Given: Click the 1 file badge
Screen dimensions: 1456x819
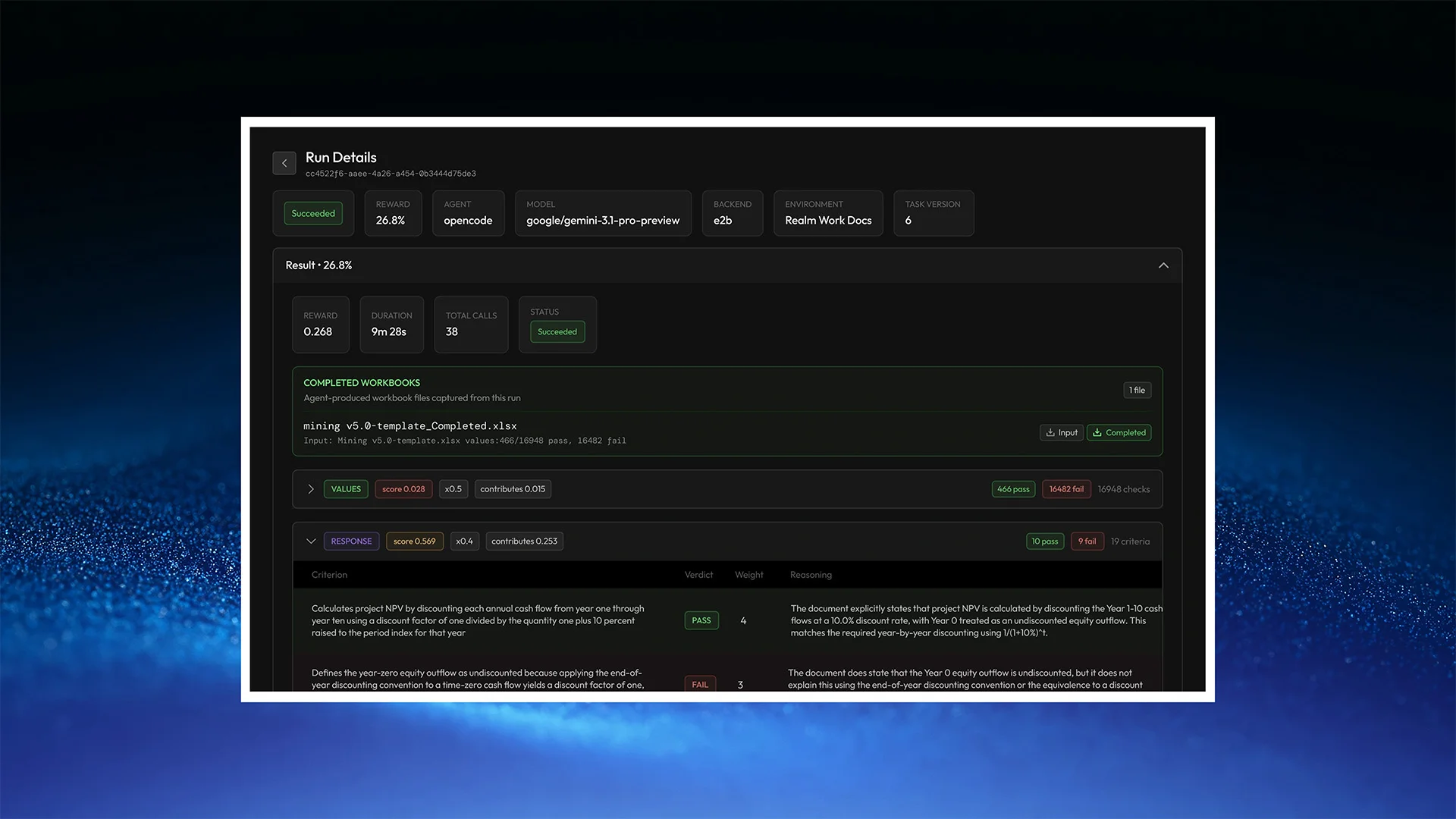Looking at the screenshot, I should click(x=1137, y=390).
